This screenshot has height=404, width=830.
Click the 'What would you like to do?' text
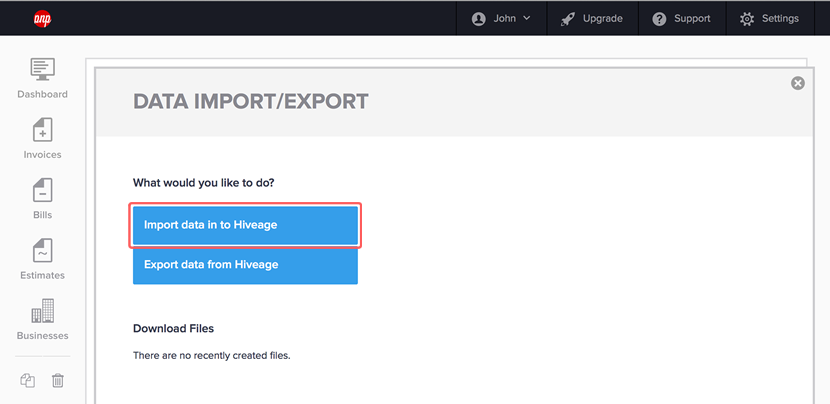(204, 183)
